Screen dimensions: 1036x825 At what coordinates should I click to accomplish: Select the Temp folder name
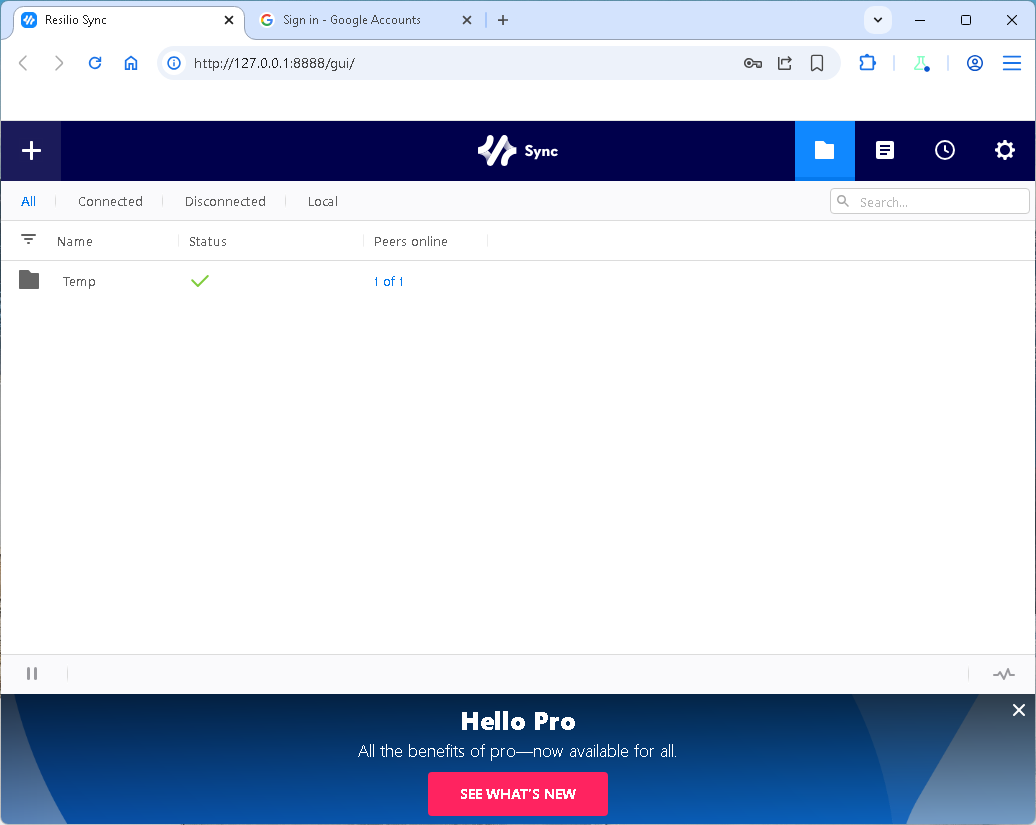tap(79, 281)
